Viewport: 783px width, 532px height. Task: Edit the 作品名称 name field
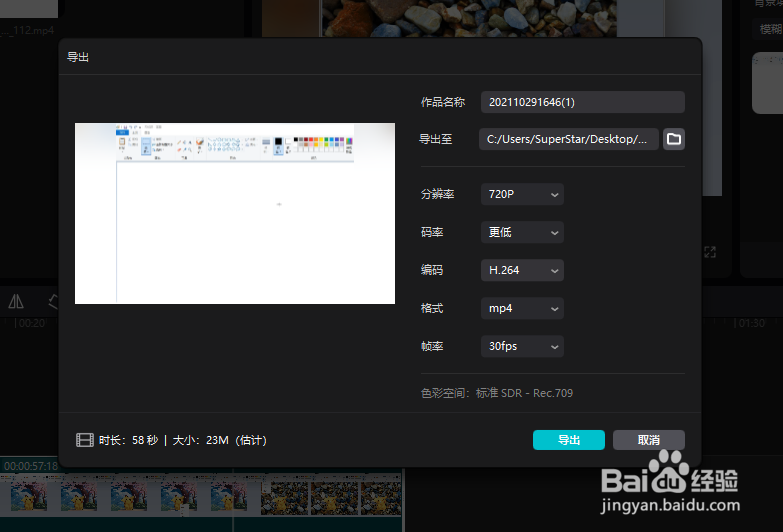(583, 102)
